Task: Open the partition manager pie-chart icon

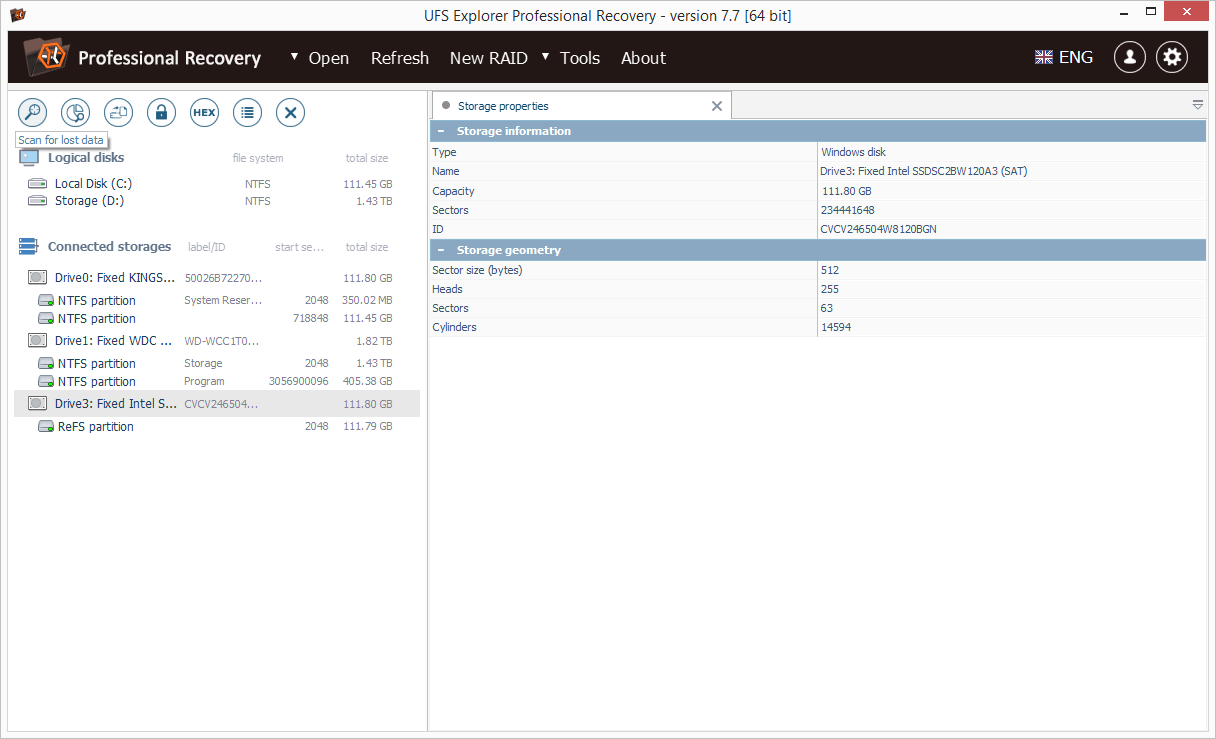Action: [x=76, y=113]
